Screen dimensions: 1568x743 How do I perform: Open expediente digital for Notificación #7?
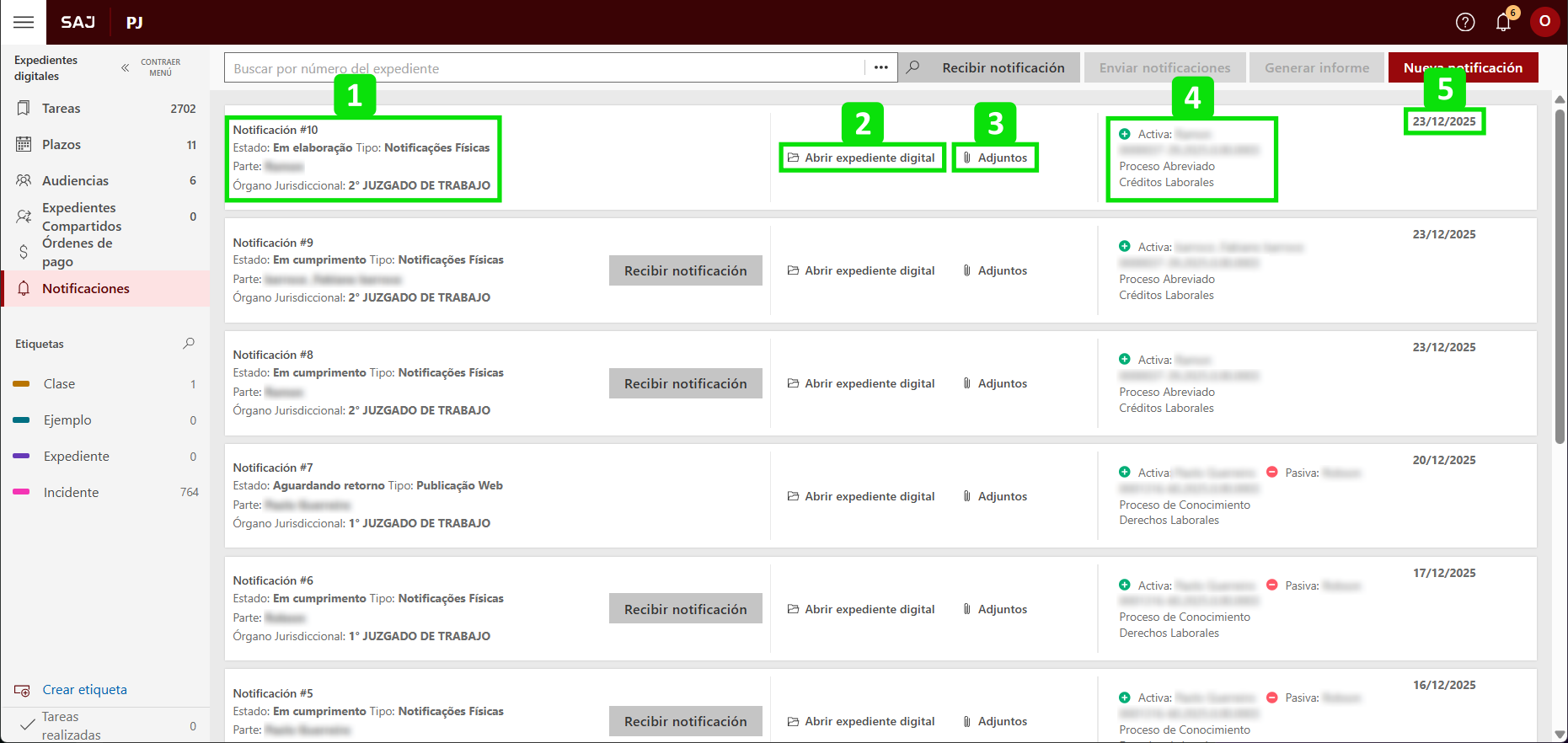pyautogui.click(x=861, y=496)
